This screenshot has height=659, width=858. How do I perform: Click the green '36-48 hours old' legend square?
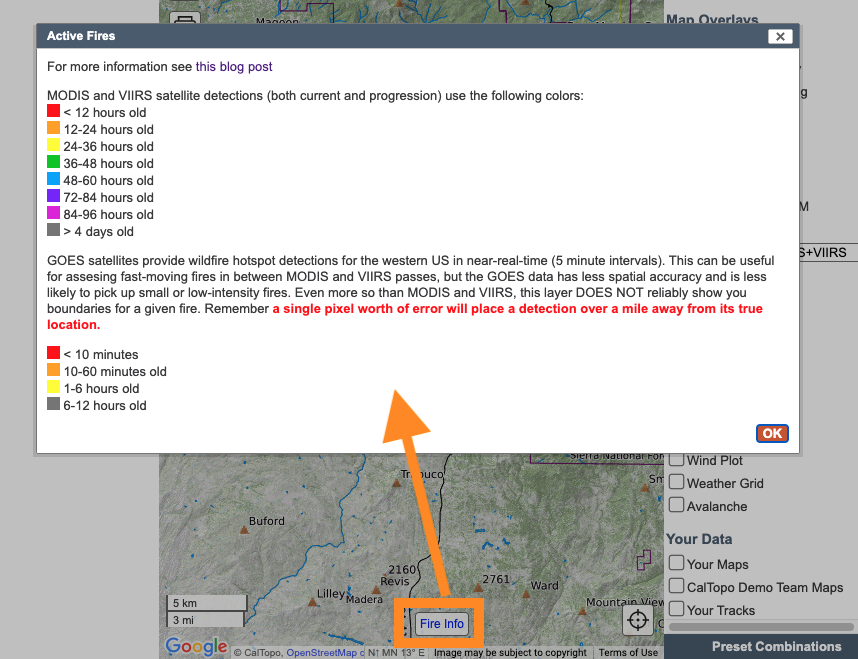click(53, 163)
